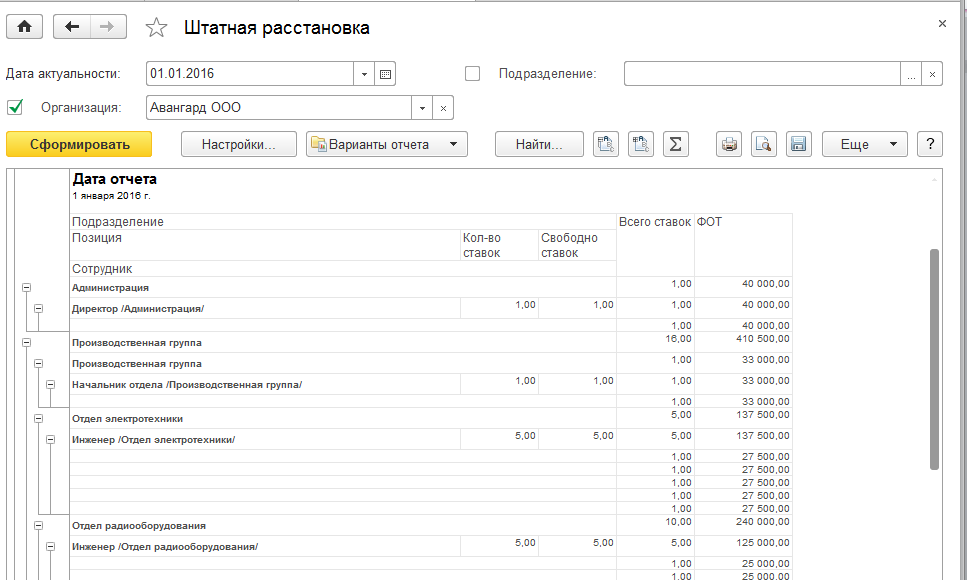This screenshot has height=580, width=967.
Task: Collapse Инженер /Отдел электротехники/ row
Action: [51, 439]
